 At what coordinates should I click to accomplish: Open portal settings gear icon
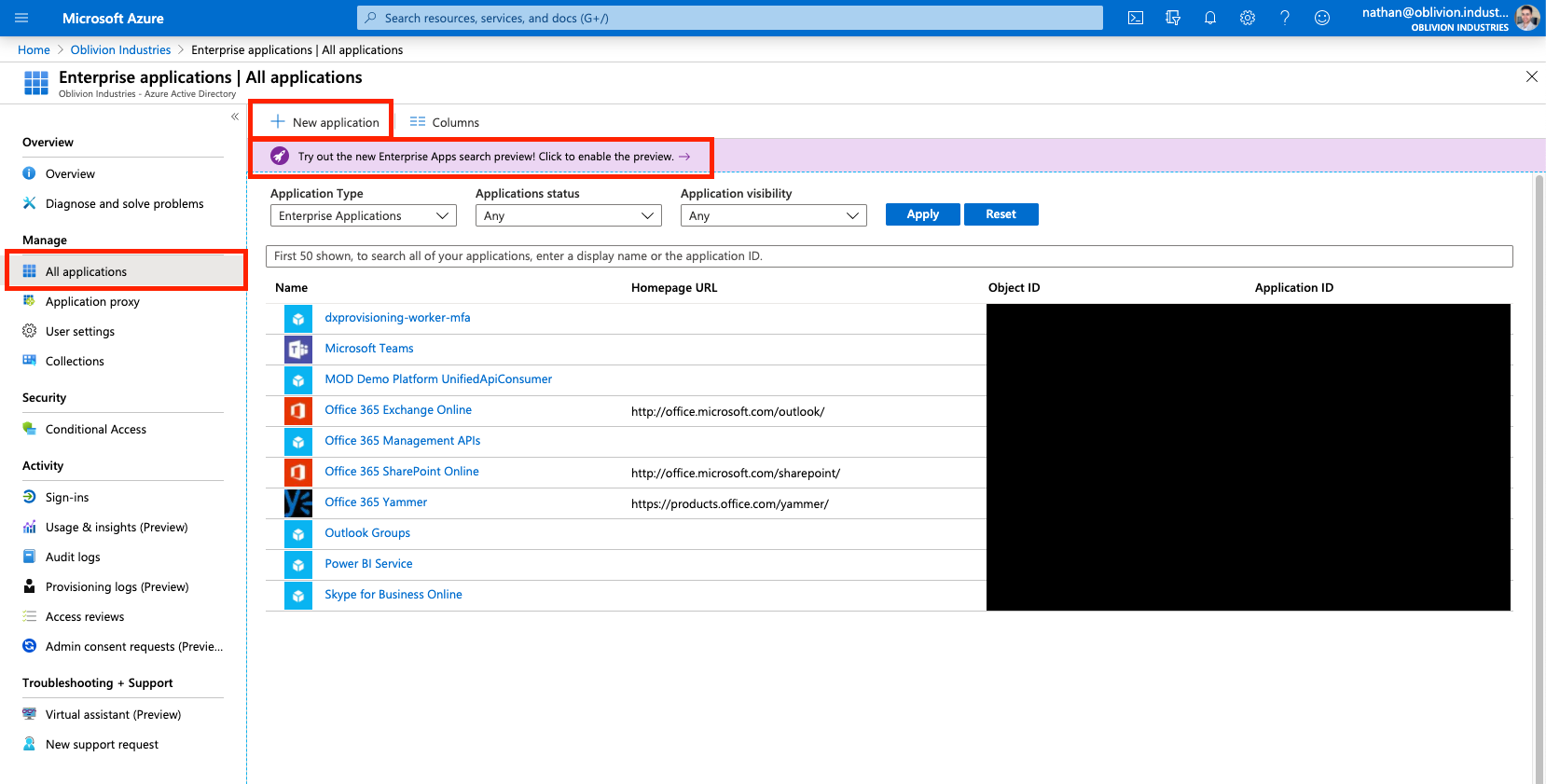click(1247, 18)
